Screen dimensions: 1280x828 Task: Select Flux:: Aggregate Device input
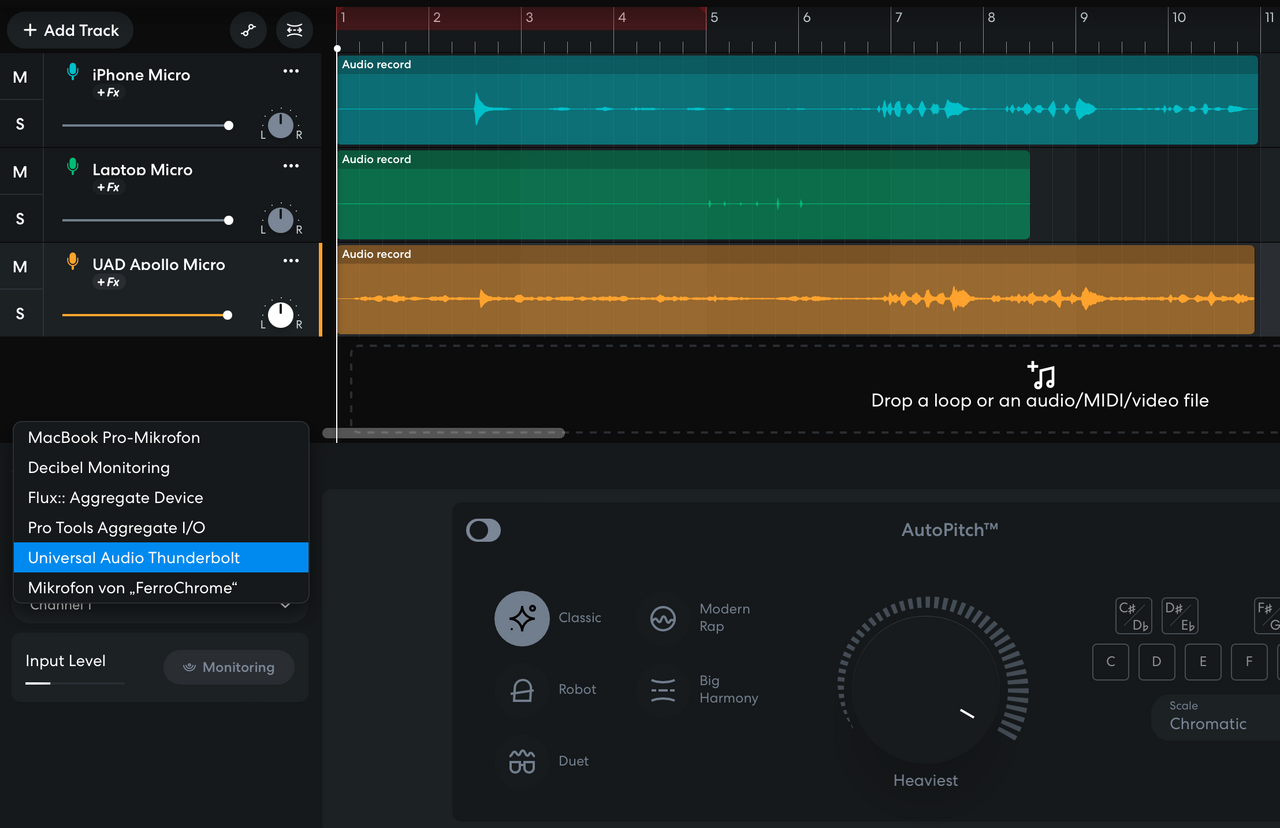tap(161, 498)
